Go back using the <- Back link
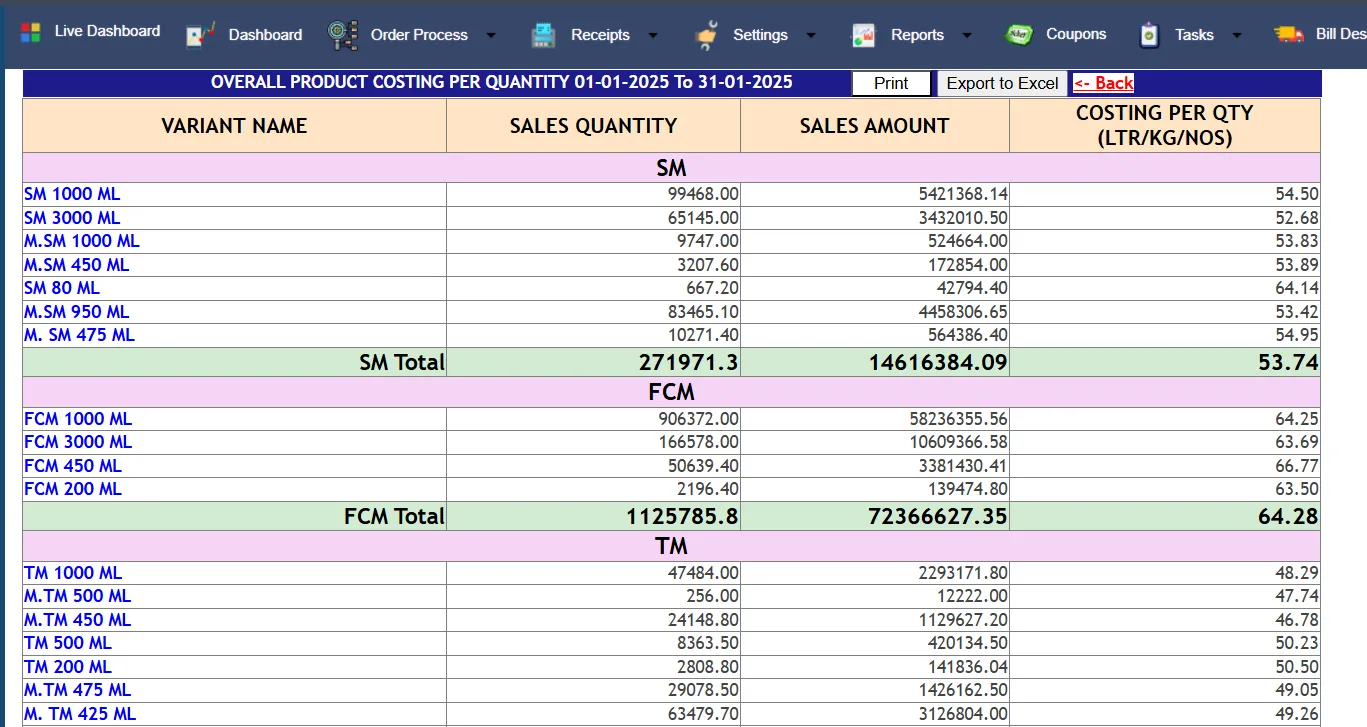The height and width of the screenshot is (727, 1367). (x=1104, y=83)
